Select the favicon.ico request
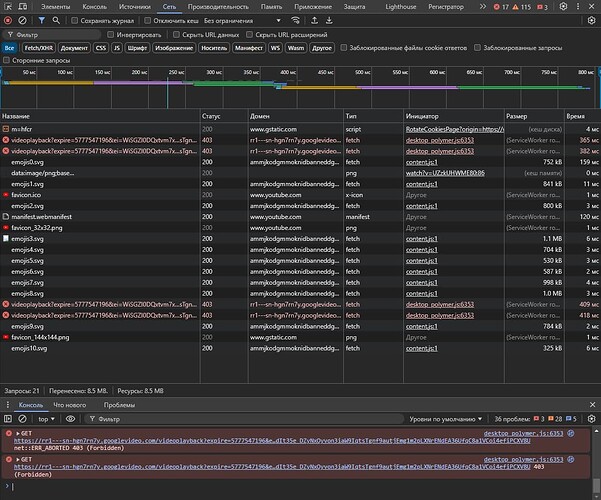Viewport: 601px width, 500px height. (300, 195)
